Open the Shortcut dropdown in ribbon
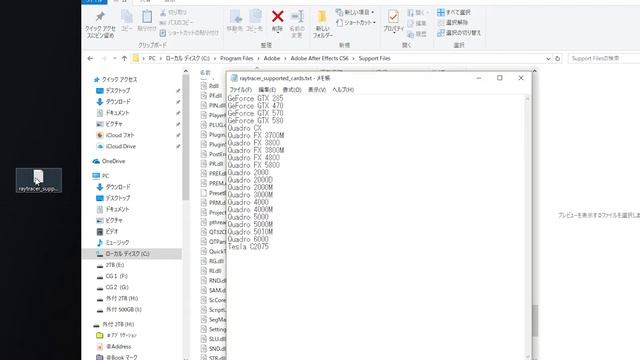640x360 pixels. pyautogui.click(x=356, y=22)
